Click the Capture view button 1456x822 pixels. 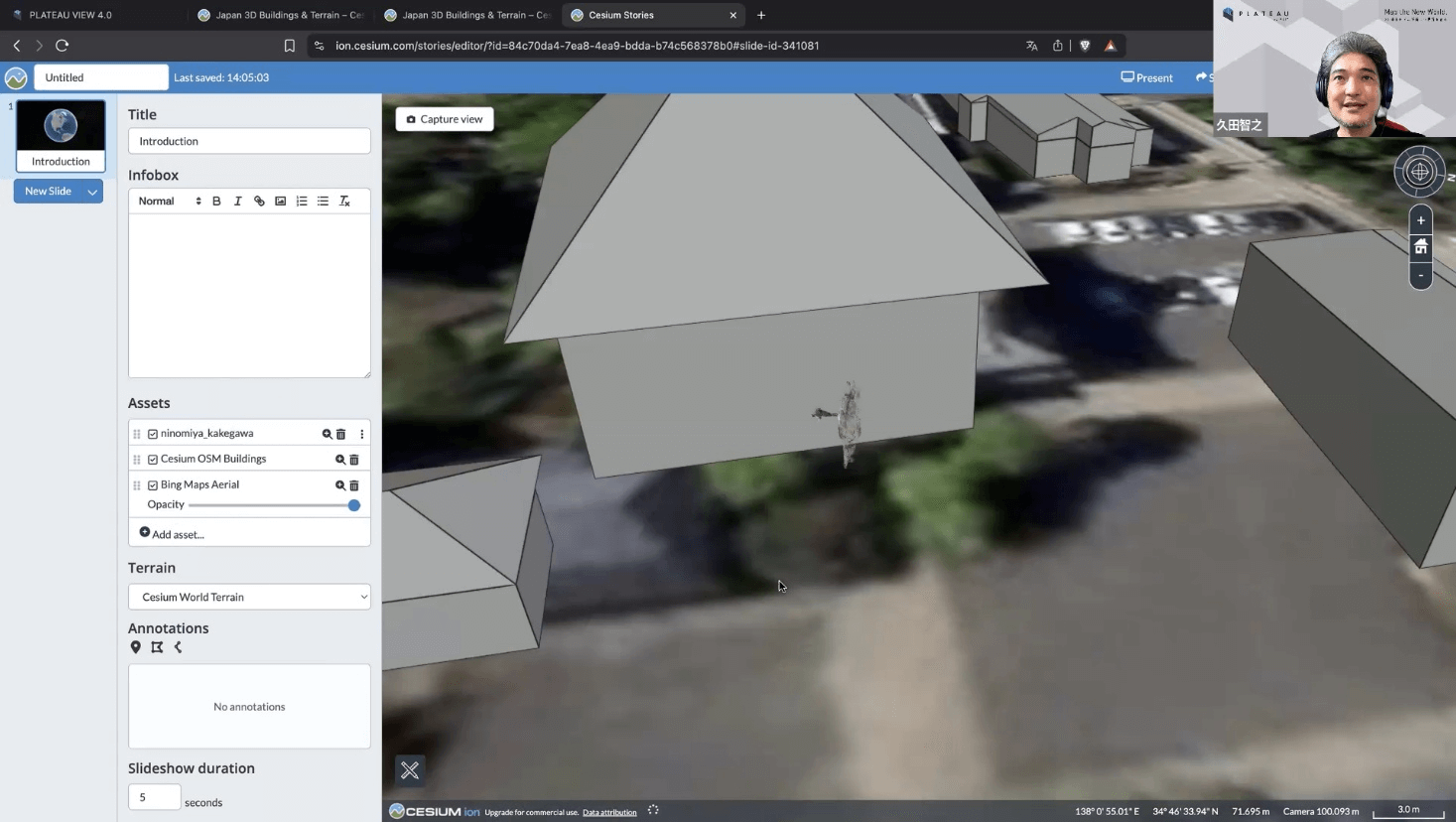445,119
